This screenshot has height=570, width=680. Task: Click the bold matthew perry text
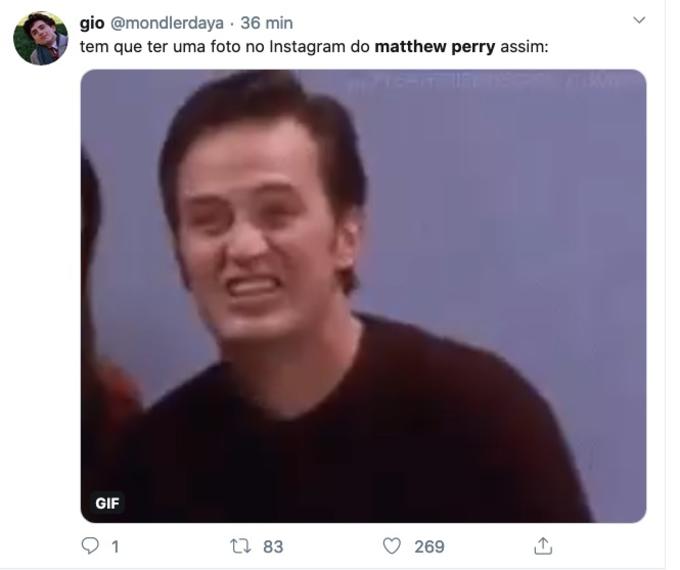click(435, 46)
